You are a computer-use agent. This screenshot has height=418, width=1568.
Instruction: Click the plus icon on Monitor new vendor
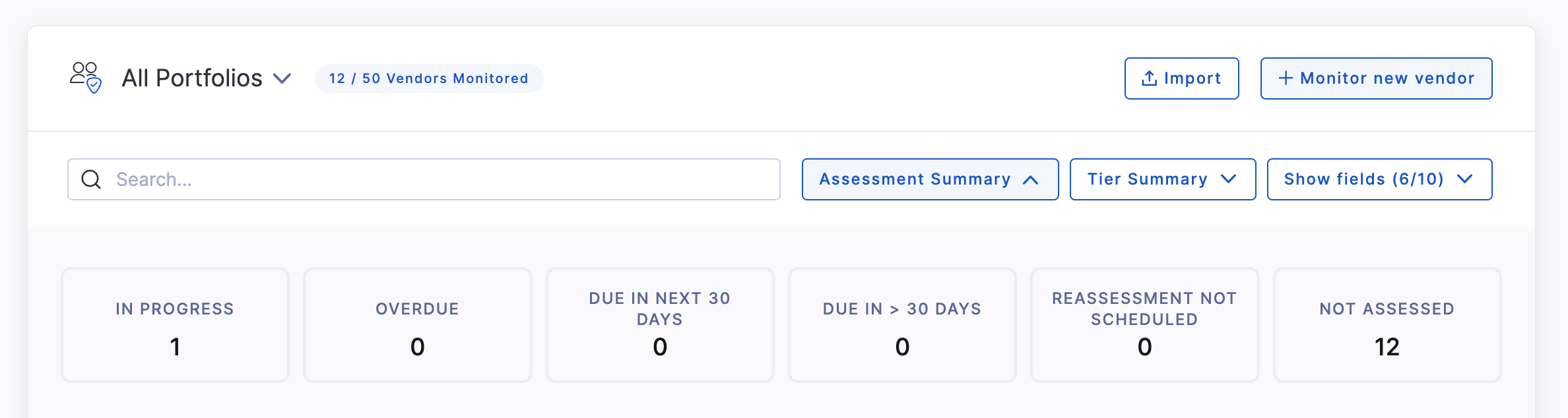coord(1285,78)
